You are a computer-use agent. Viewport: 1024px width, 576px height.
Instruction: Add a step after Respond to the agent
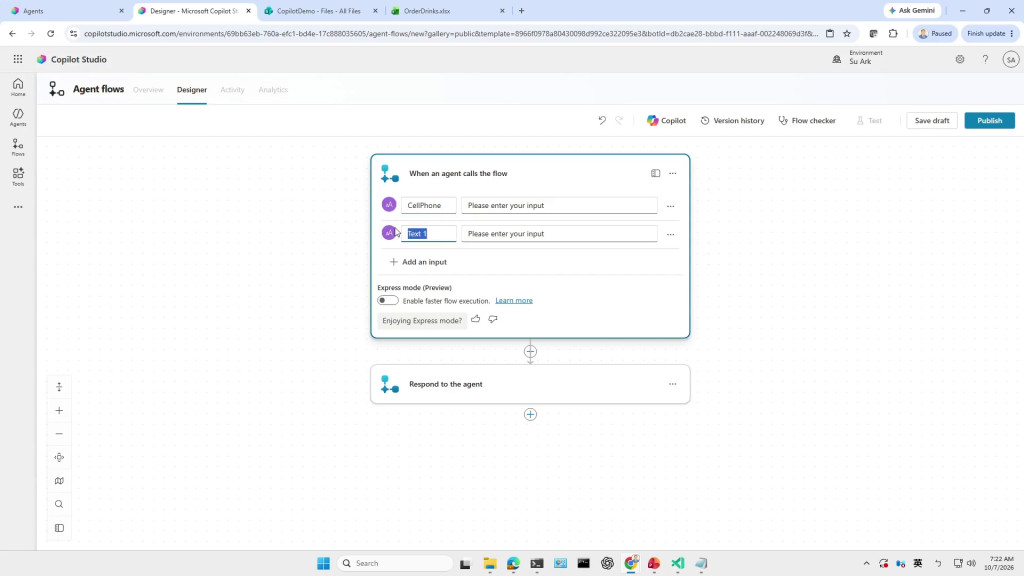(x=530, y=415)
